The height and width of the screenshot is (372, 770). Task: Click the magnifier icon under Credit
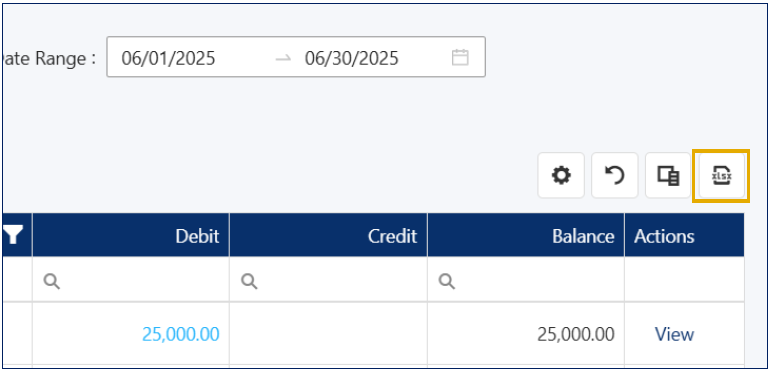pyautogui.click(x=249, y=281)
